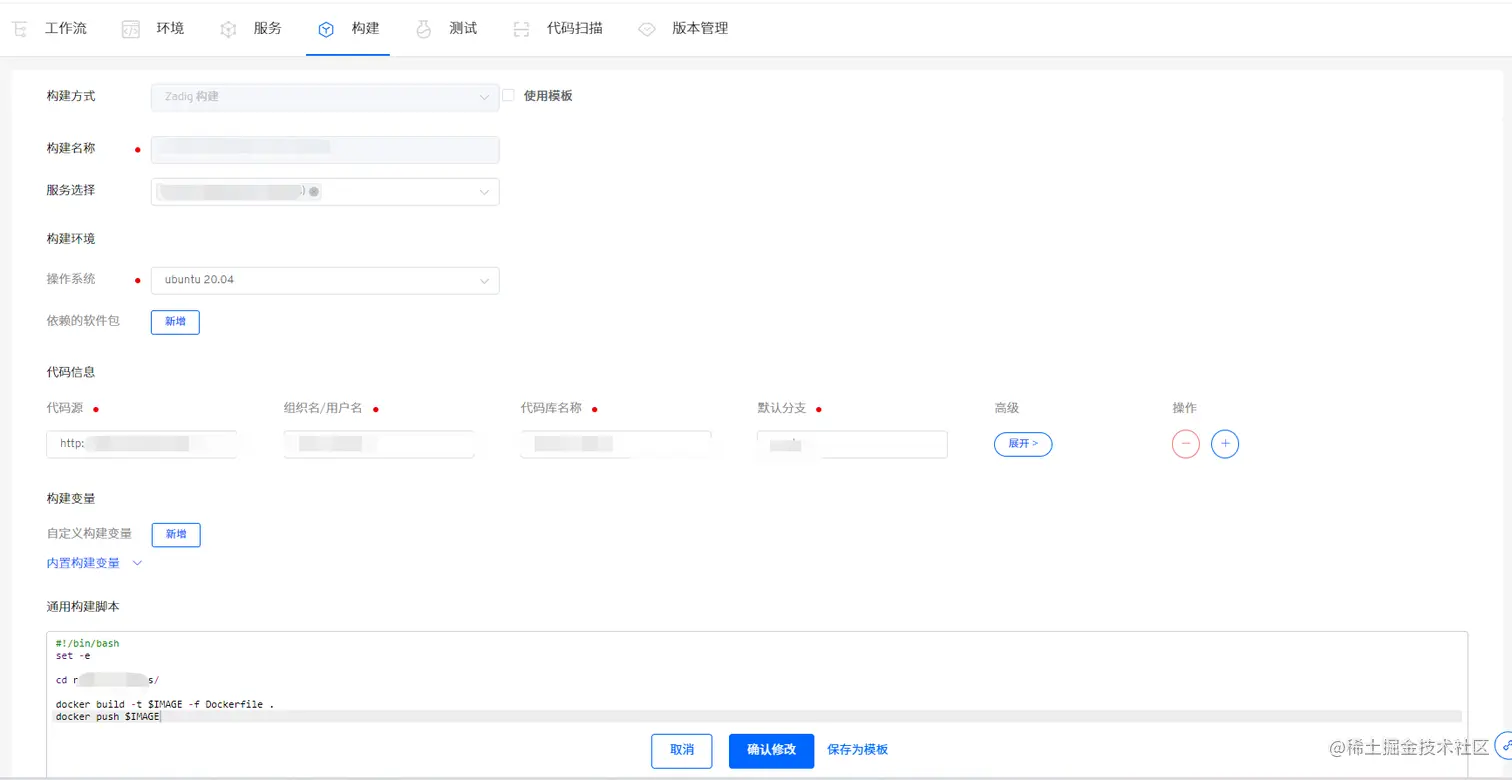Click the 代码源 input field
Viewport: 1512px width, 780px height.
tap(141, 444)
